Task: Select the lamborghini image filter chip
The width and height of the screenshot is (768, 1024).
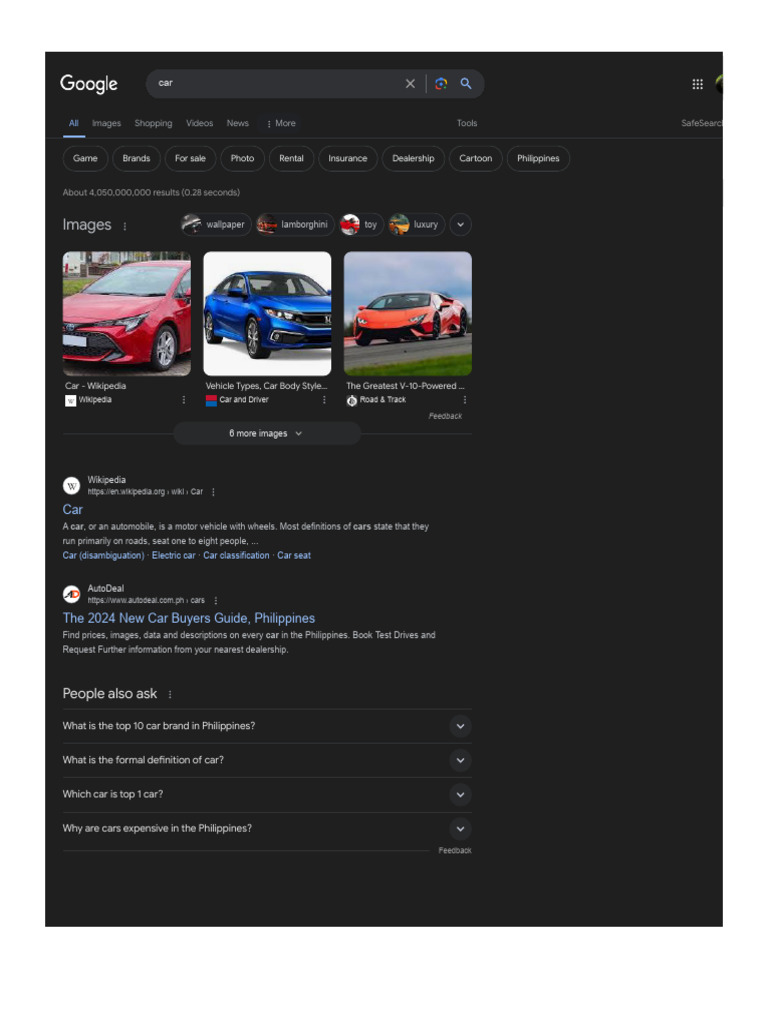Action: pos(295,225)
